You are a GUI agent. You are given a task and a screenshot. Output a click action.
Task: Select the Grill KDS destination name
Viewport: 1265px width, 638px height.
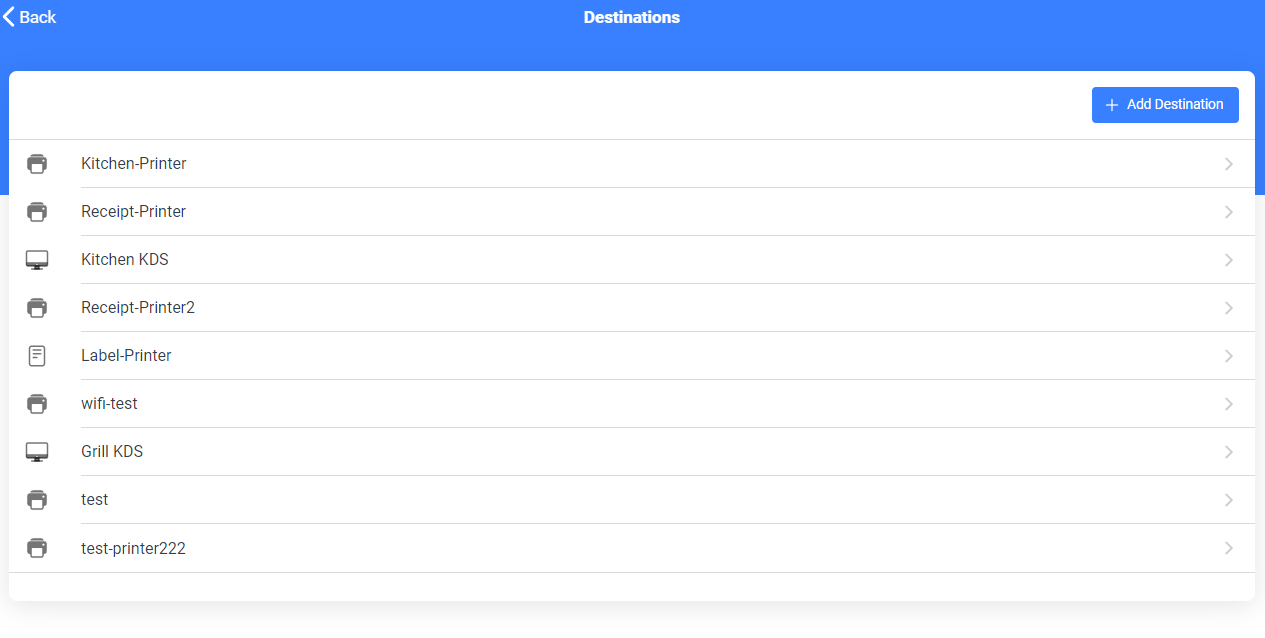(x=112, y=452)
